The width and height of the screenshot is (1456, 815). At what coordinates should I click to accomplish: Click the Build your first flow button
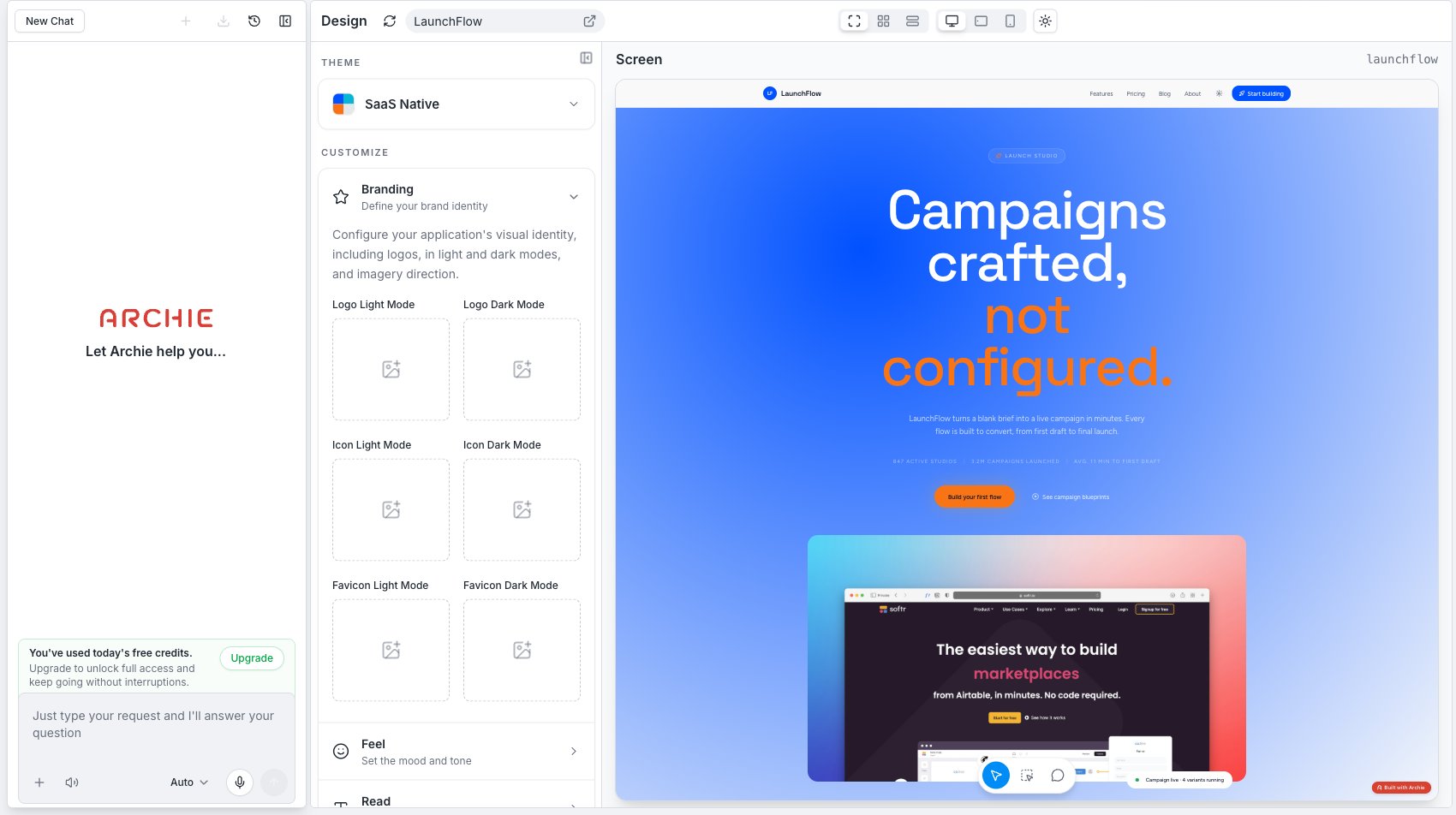pos(975,497)
